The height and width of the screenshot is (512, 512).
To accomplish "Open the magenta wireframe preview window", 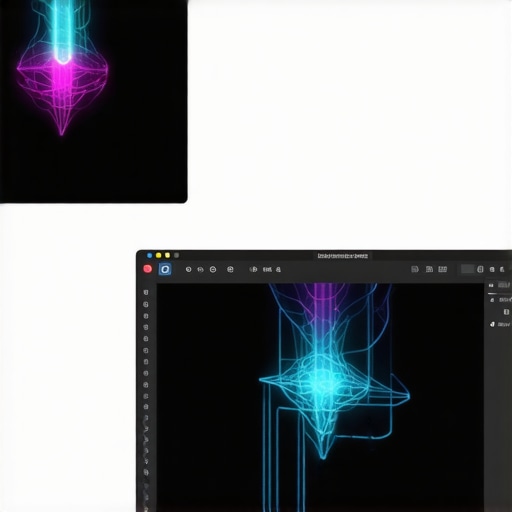I will 93,101.
